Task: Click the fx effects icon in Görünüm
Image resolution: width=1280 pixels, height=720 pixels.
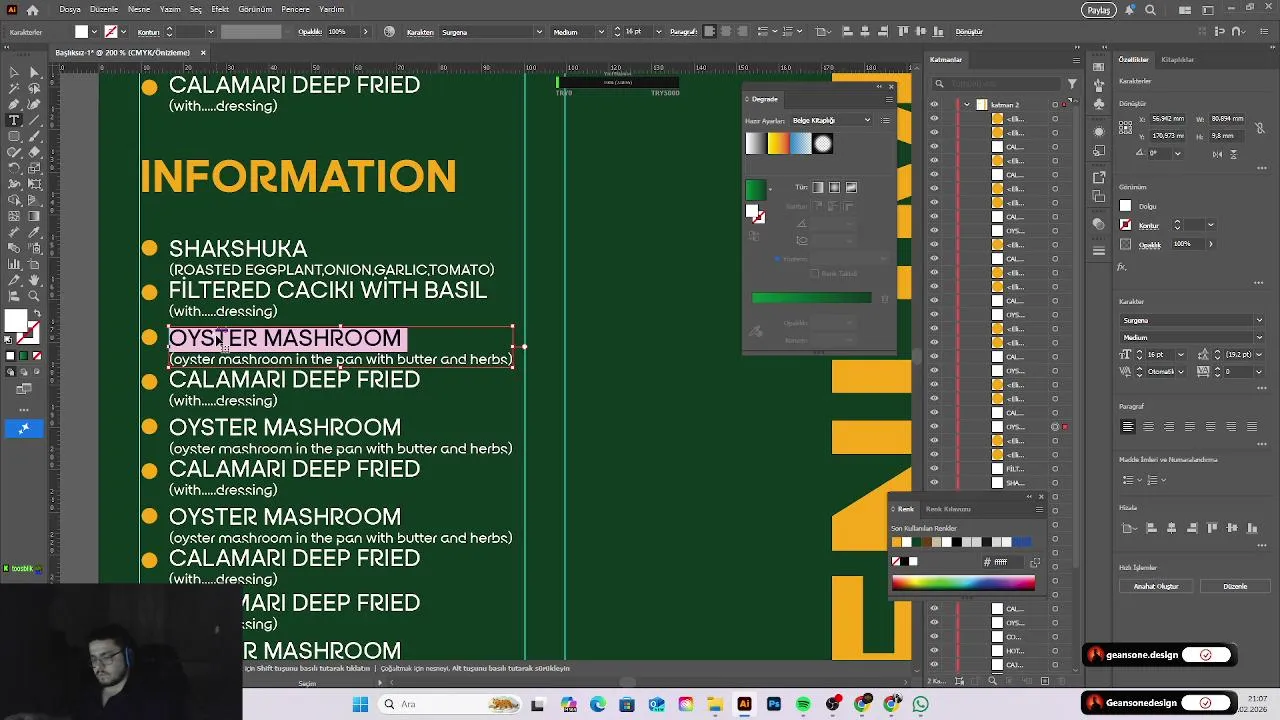Action: click(x=1122, y=267)
